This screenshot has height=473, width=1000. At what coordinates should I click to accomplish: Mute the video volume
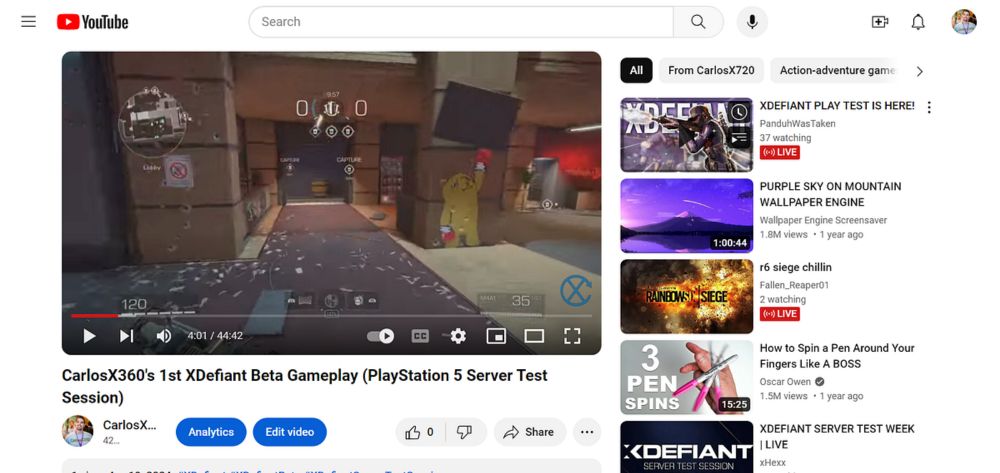(163, 336)
